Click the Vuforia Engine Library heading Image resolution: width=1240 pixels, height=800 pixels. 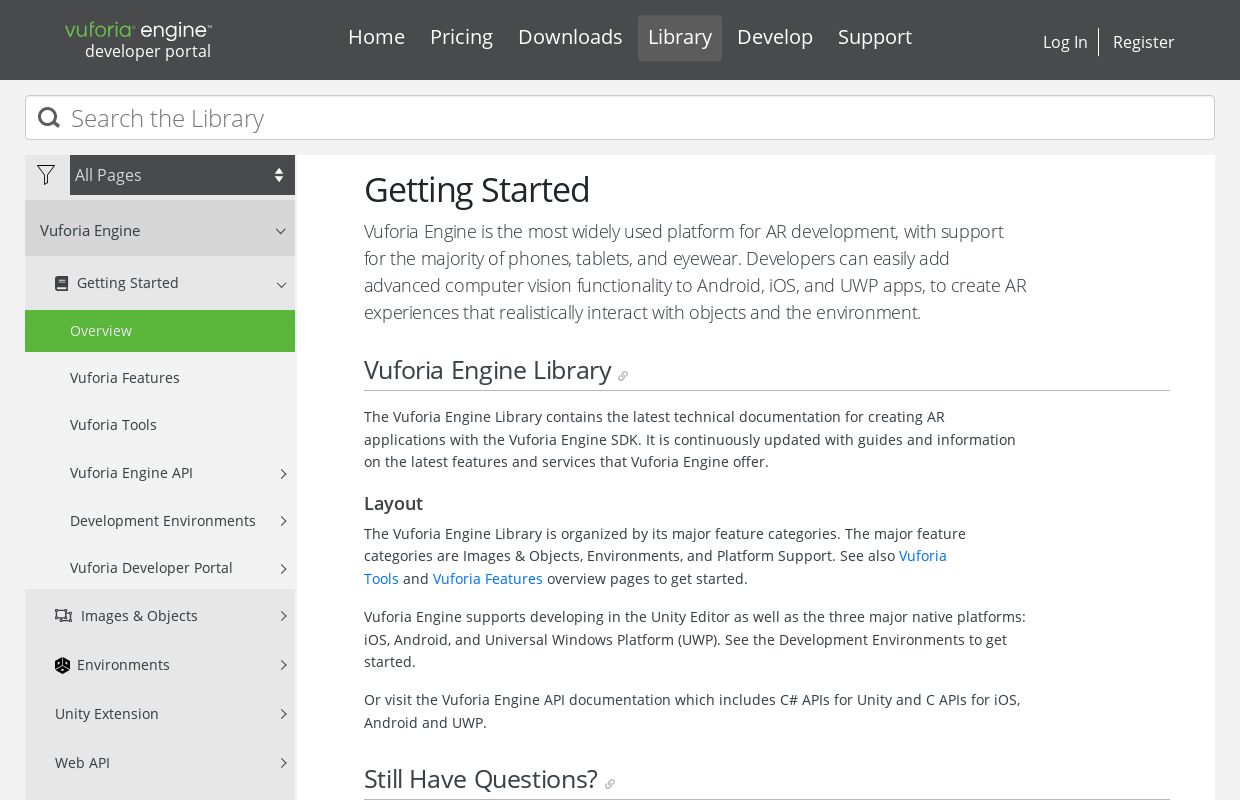click(x=487, y=370)
